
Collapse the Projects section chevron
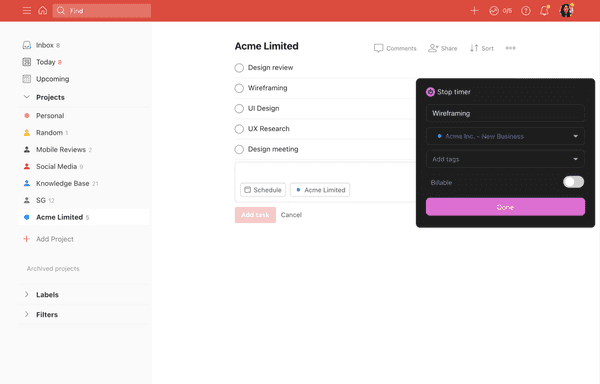(x=27, y=97)
